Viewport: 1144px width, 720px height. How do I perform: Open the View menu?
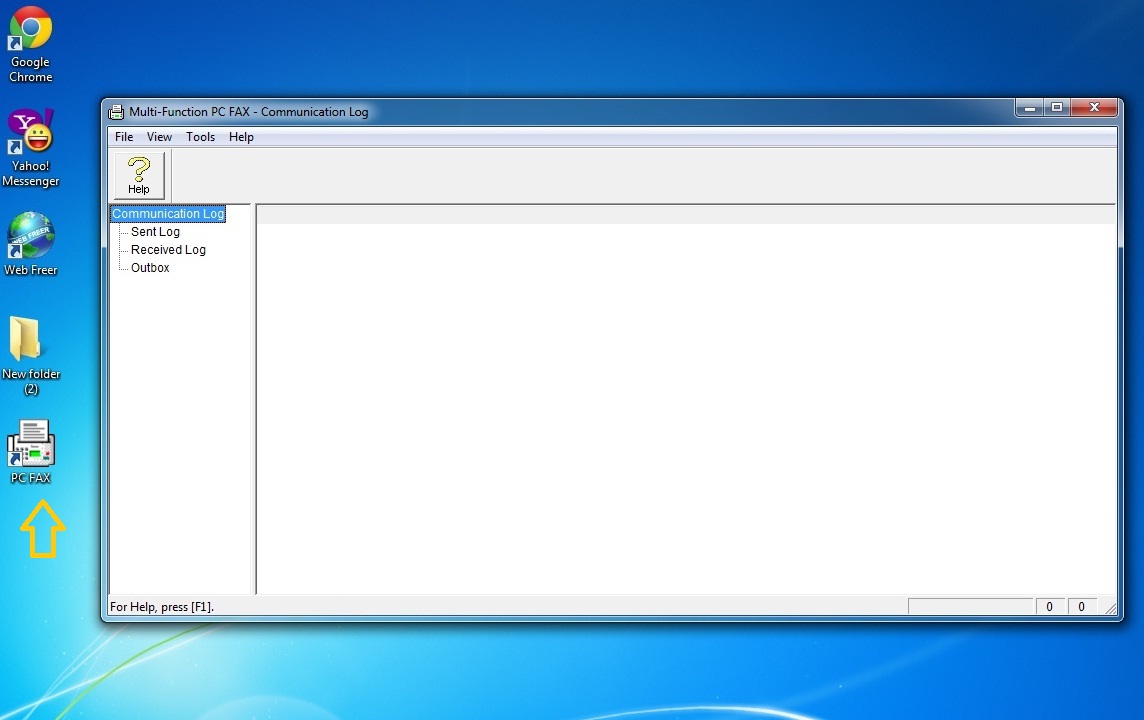tap(159, 137)
